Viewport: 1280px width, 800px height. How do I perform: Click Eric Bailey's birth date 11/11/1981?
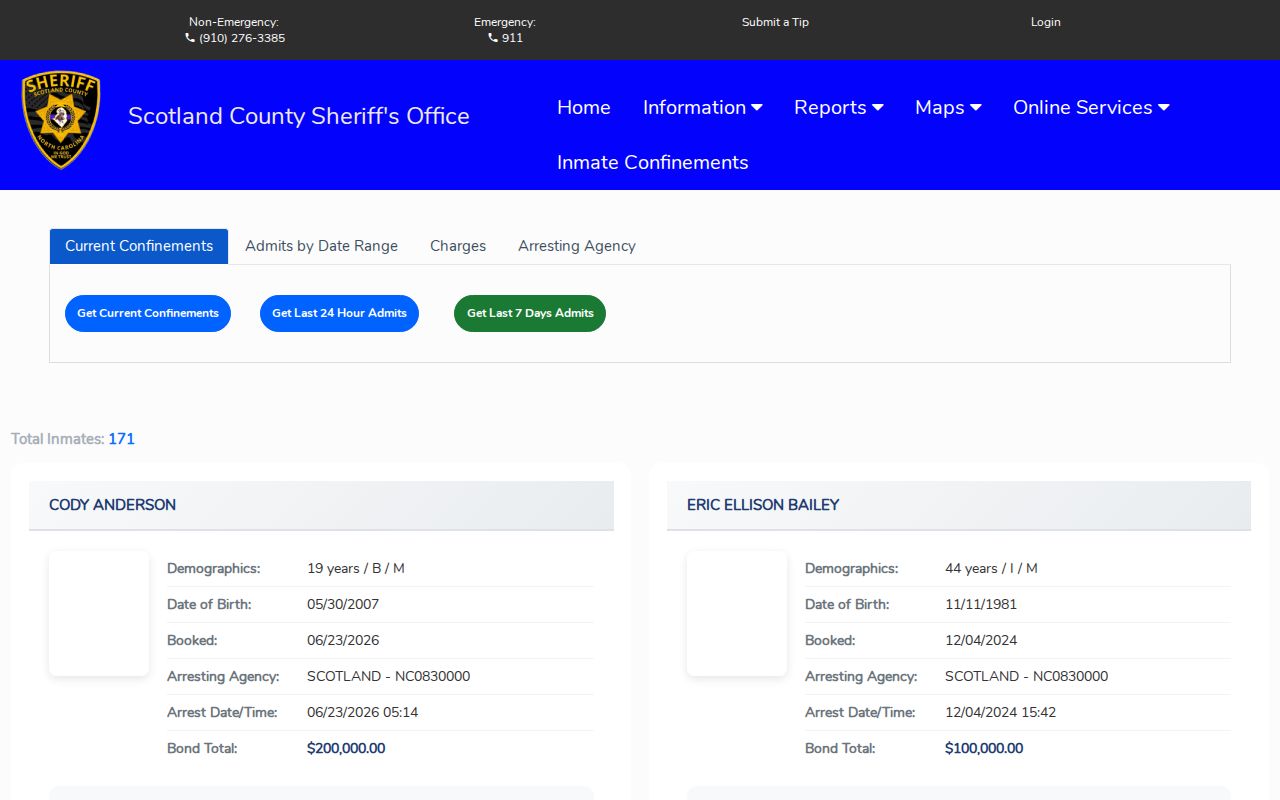coord(981,604)
